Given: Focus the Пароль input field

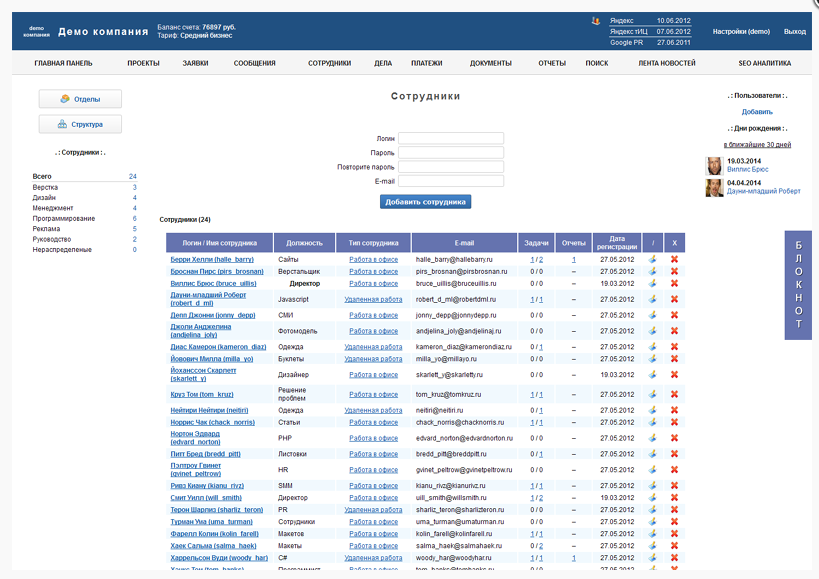Looking at the screenshot, I should click(x=451, y=152).
